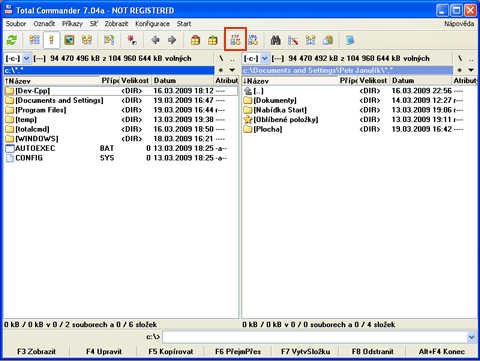This screenshot has height=361, width=480.
Task: Open the Zobrazit menu
Action: pyautogui.click(x=116, y=24)
